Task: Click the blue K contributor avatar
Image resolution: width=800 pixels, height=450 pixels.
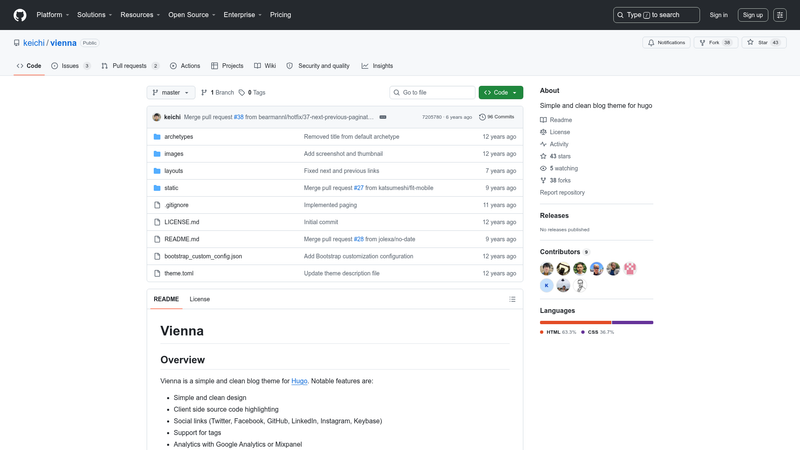Action: coord(546,286)
